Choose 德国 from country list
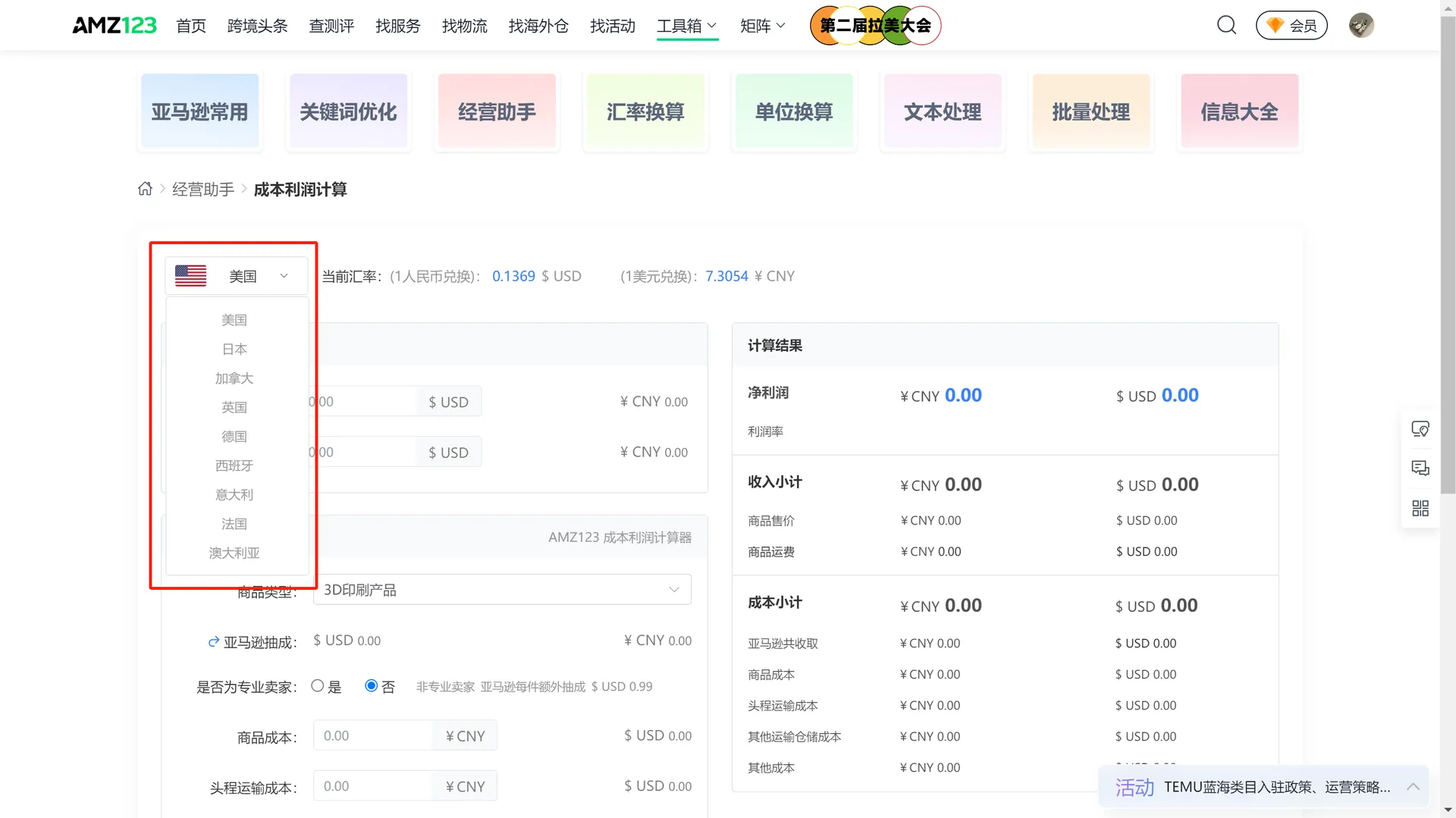Image resolution: width=1456 pixels, height=818 pixels. (x=234, y=437)
